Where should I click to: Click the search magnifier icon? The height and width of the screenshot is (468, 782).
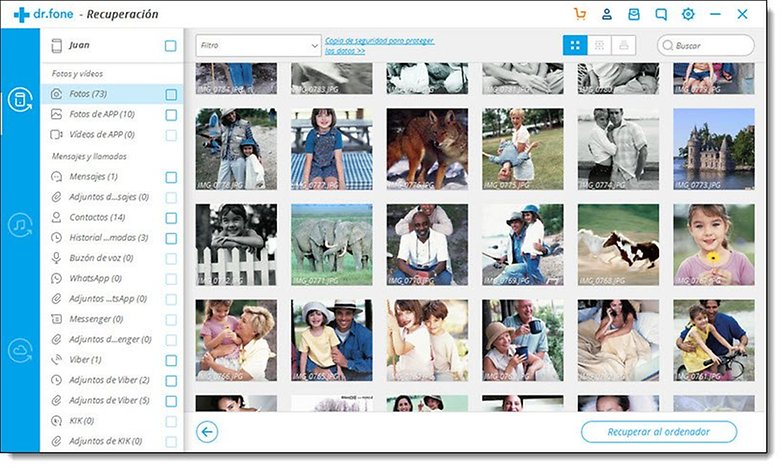click(x=667, y=45)
